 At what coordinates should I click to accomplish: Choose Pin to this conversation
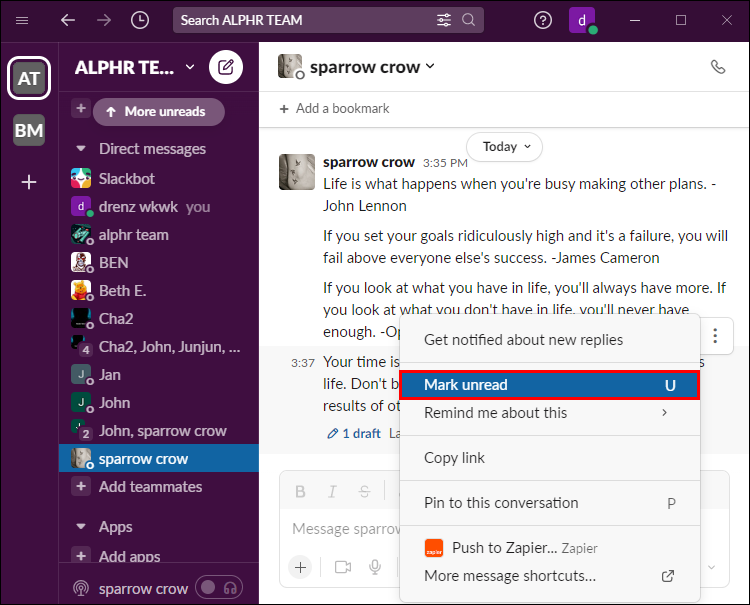(x=501, y=503)
